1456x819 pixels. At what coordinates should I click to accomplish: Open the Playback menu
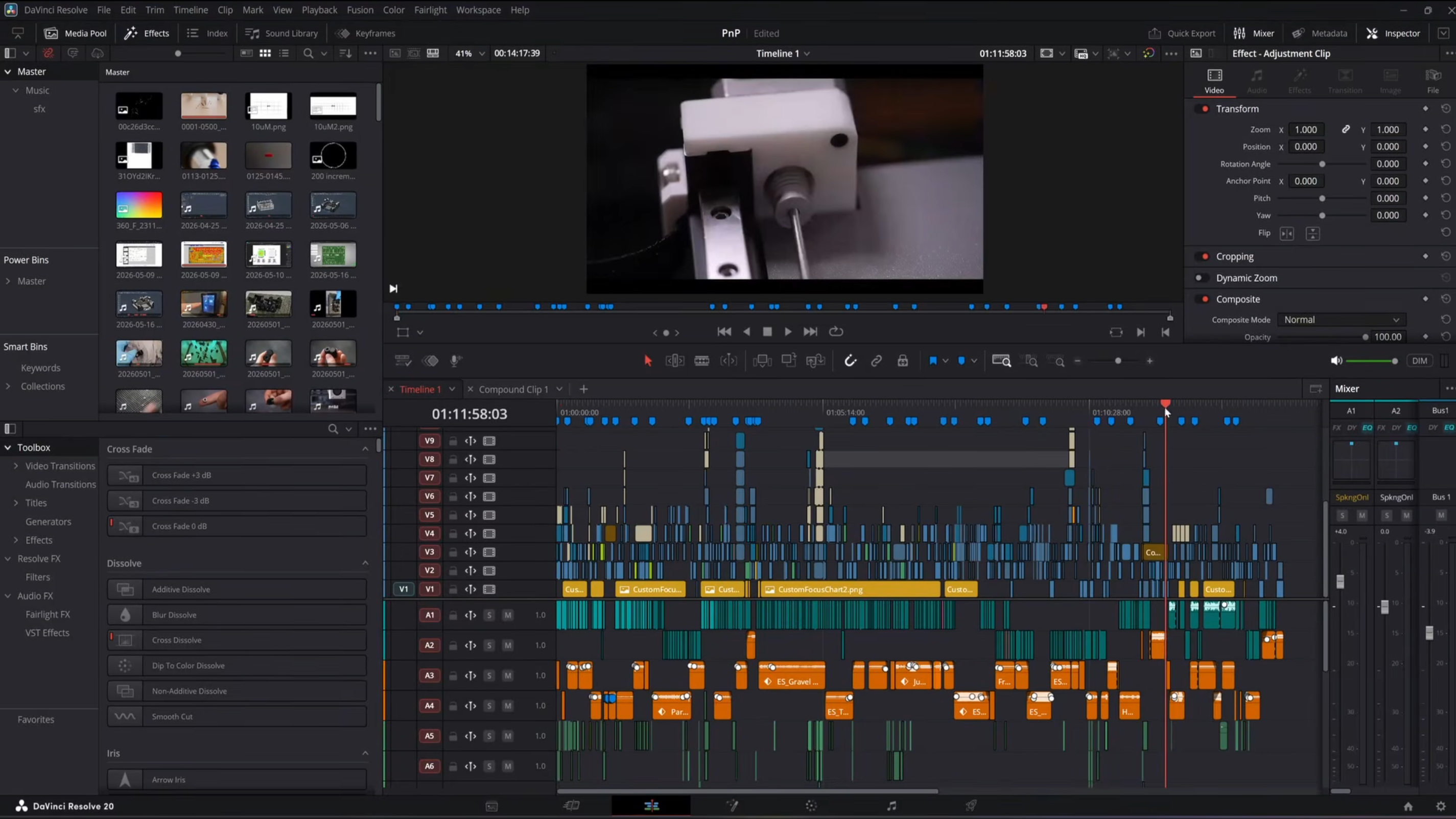319,10
